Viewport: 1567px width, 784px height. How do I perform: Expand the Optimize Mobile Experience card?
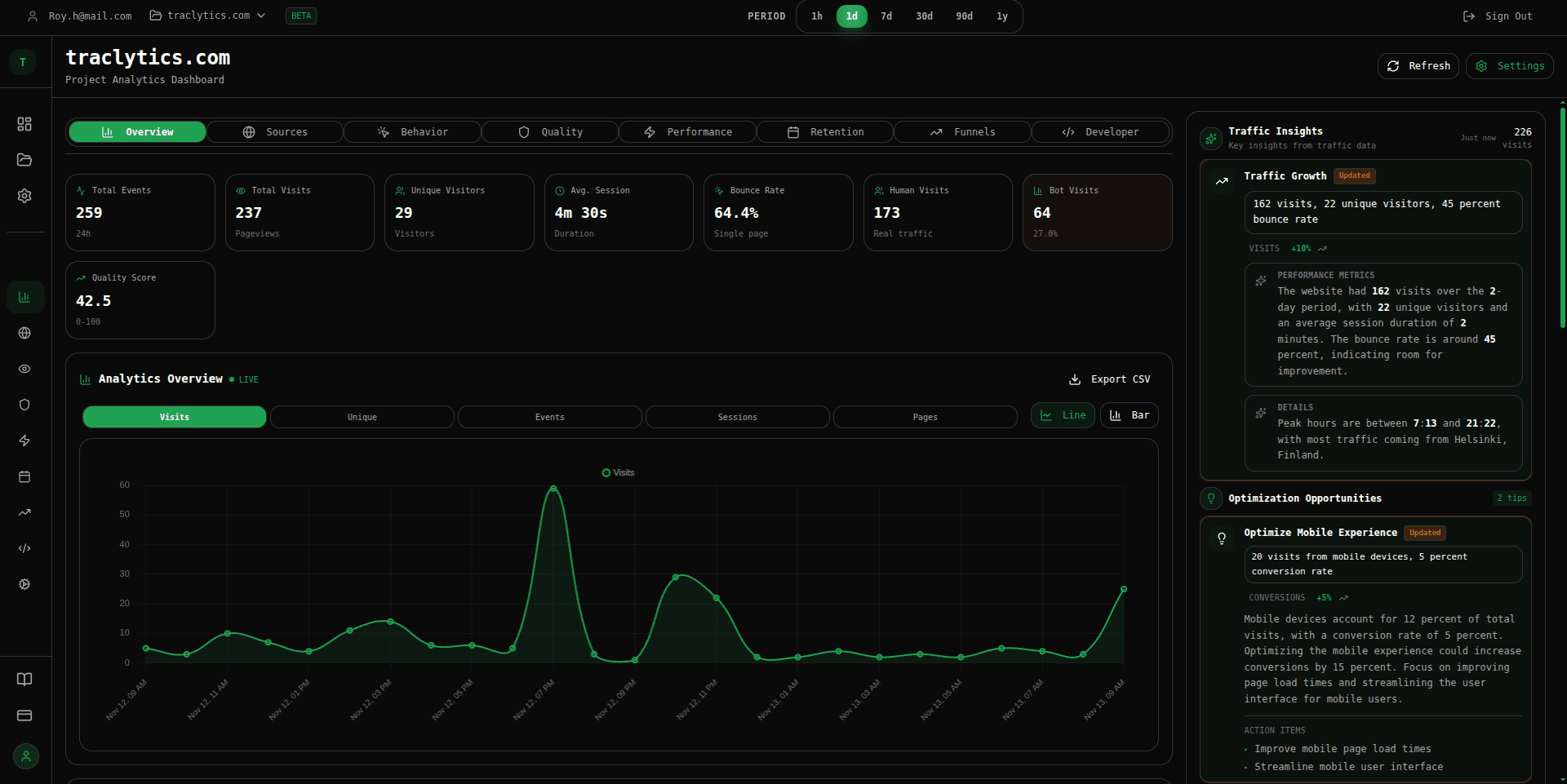click(1320, 533)
